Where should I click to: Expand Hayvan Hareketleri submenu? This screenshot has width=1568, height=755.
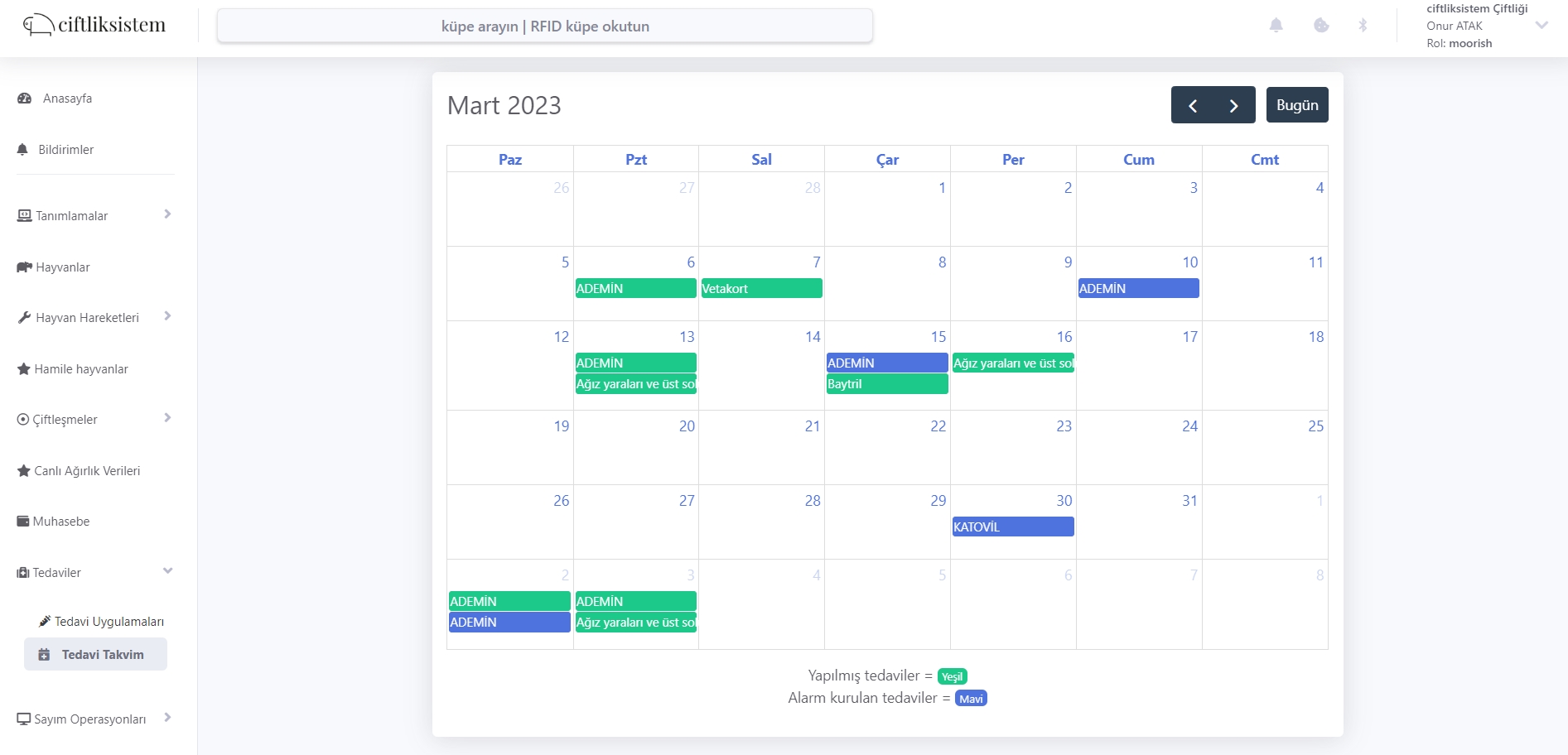pyautogui.click(x=94, y=318)
